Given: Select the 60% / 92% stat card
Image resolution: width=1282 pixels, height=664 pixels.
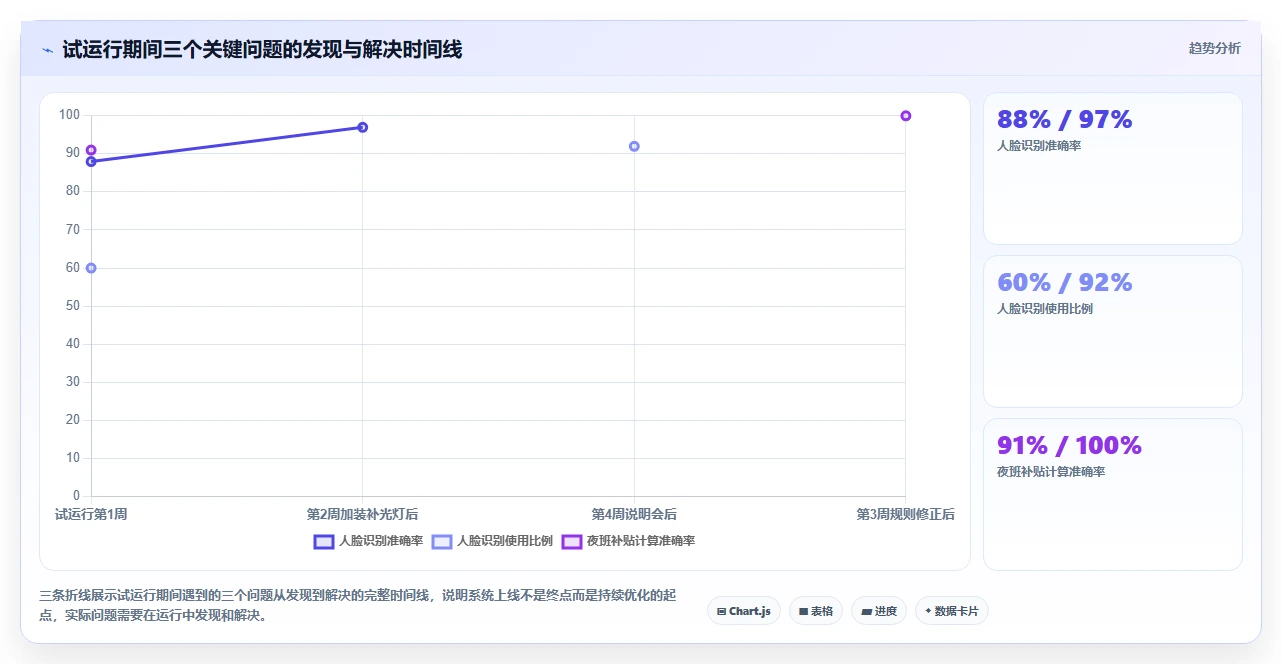Looking at the screenshot, I should coord(1112,331).
